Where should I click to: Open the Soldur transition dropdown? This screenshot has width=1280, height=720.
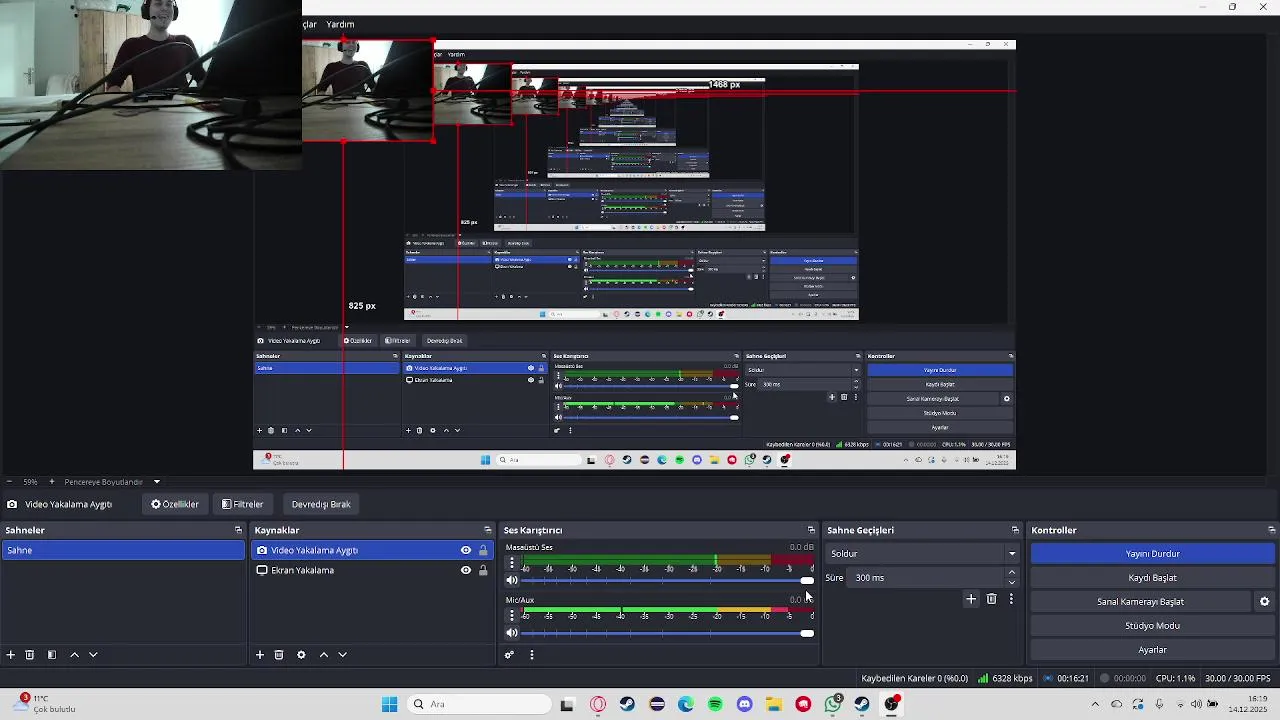pyautogui.click(x=922, y=554)
